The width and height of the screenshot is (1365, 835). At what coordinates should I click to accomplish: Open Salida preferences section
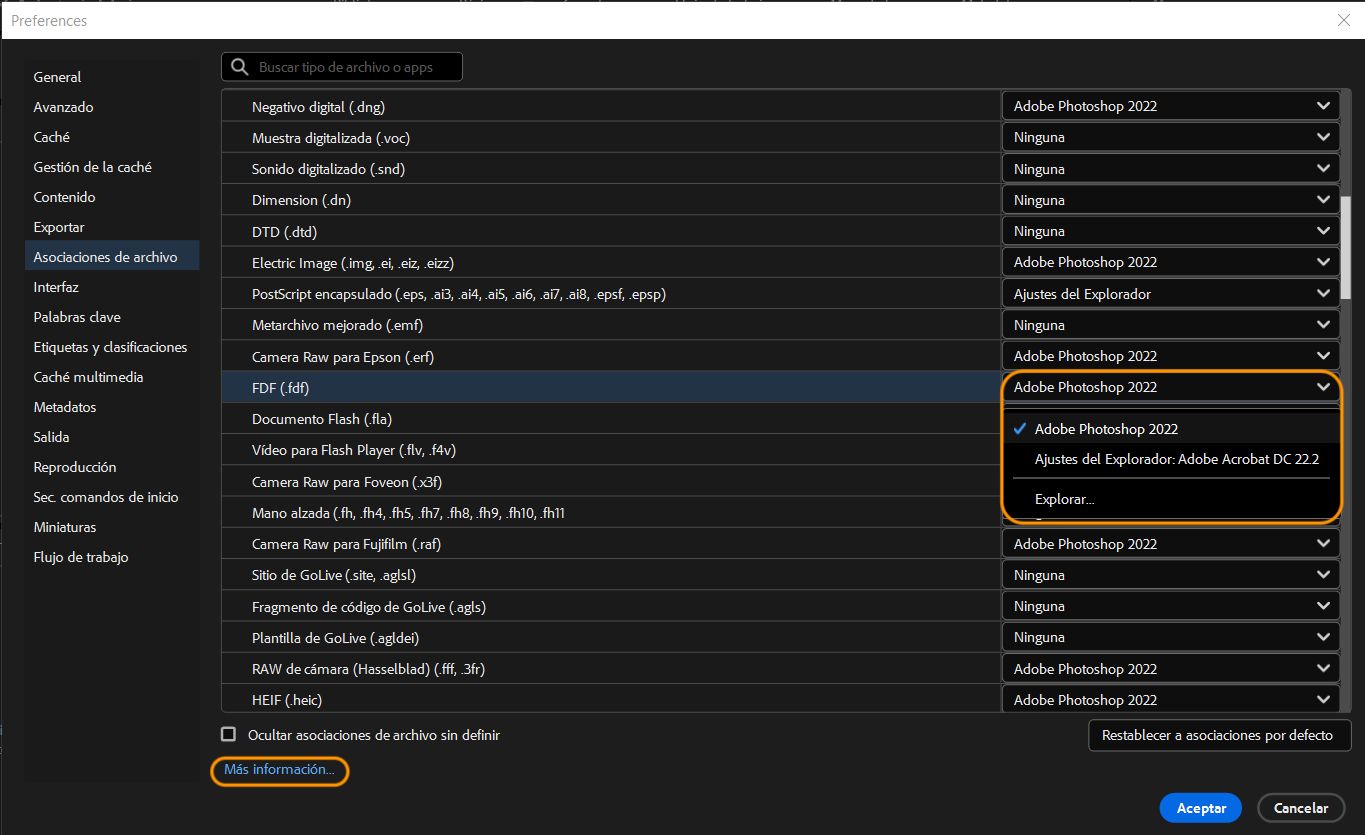coord(112,437)
